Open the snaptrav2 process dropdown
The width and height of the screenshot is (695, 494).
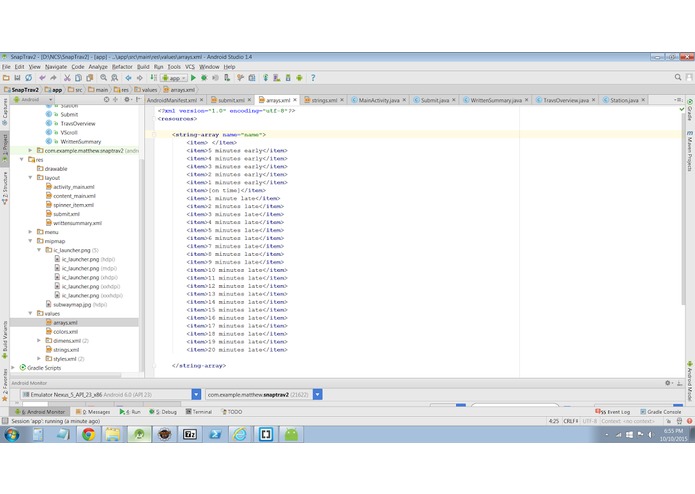click(x=317, y=394)
